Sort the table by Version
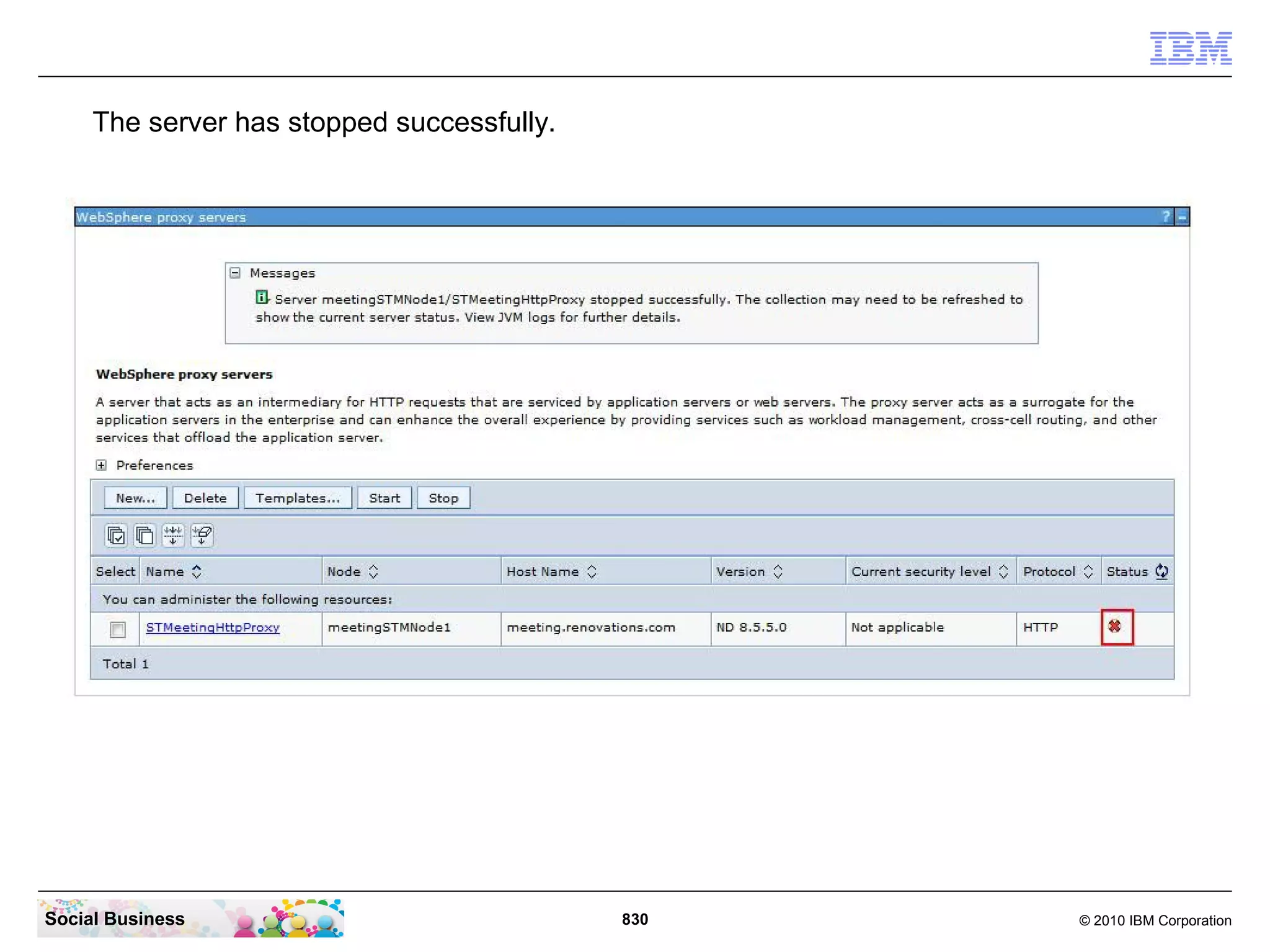1270x952 pixels. coord(778,571)
